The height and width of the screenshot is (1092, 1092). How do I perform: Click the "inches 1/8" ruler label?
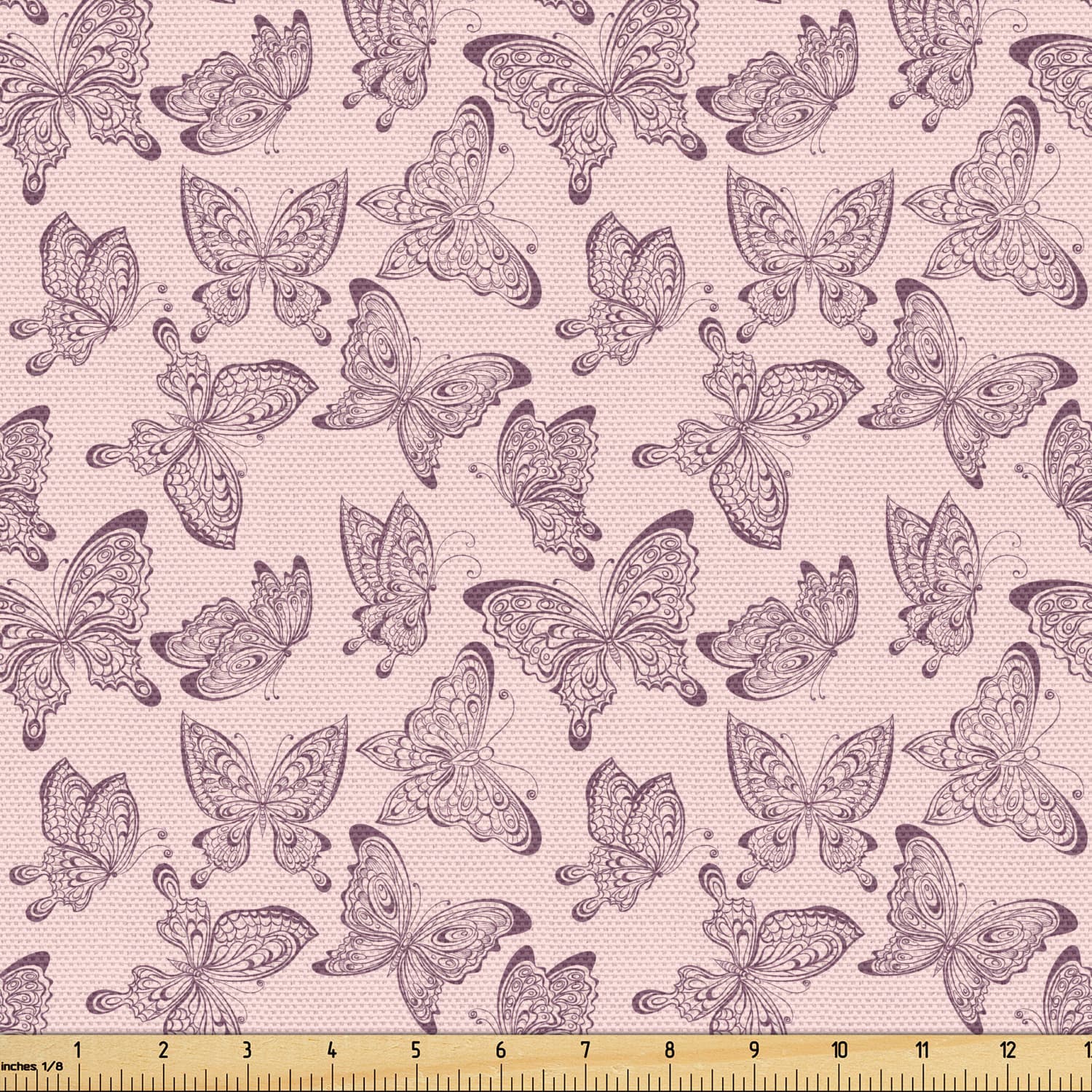[32, 1066]
